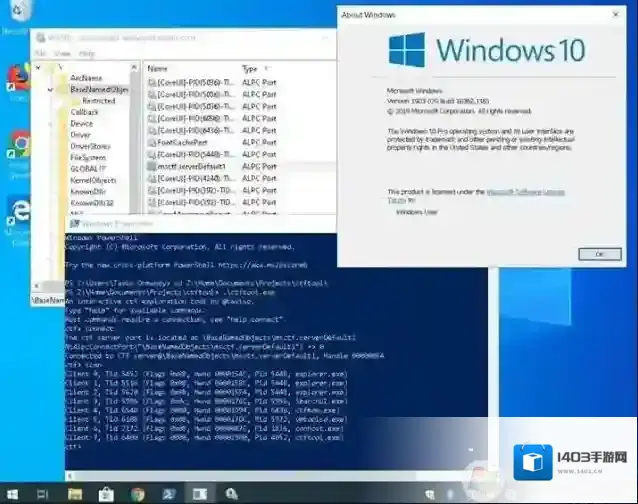The image size is (638, 504).
Task: Click the WinObj tree horizontal scroll-left arrow
Action: pos(37,286)
